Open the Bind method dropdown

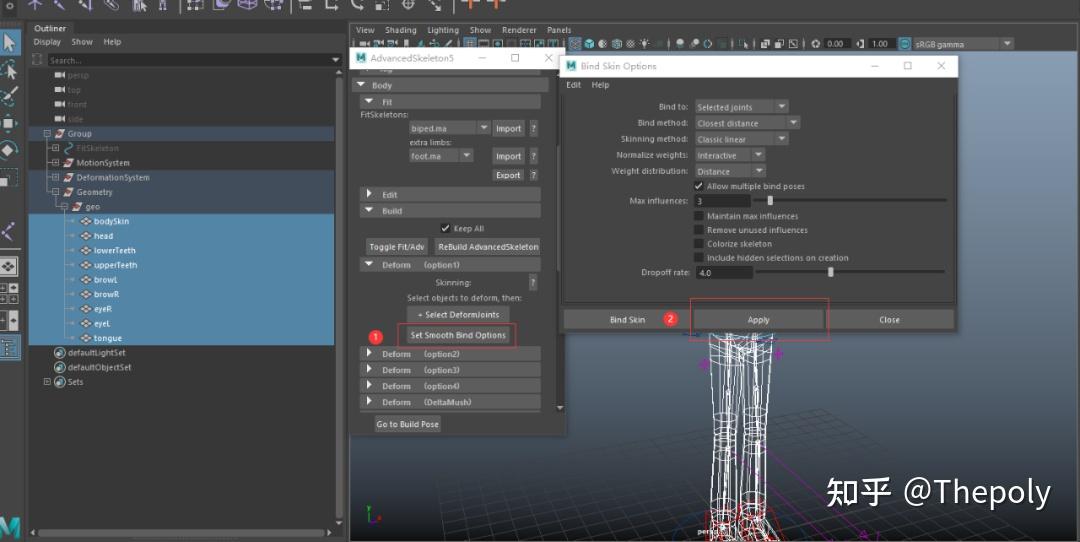pos(747,123)
